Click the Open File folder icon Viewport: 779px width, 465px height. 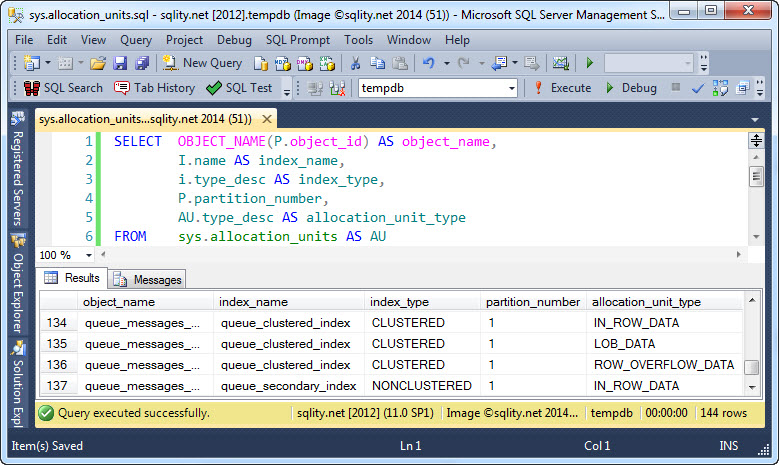click(x=98, y=63)
